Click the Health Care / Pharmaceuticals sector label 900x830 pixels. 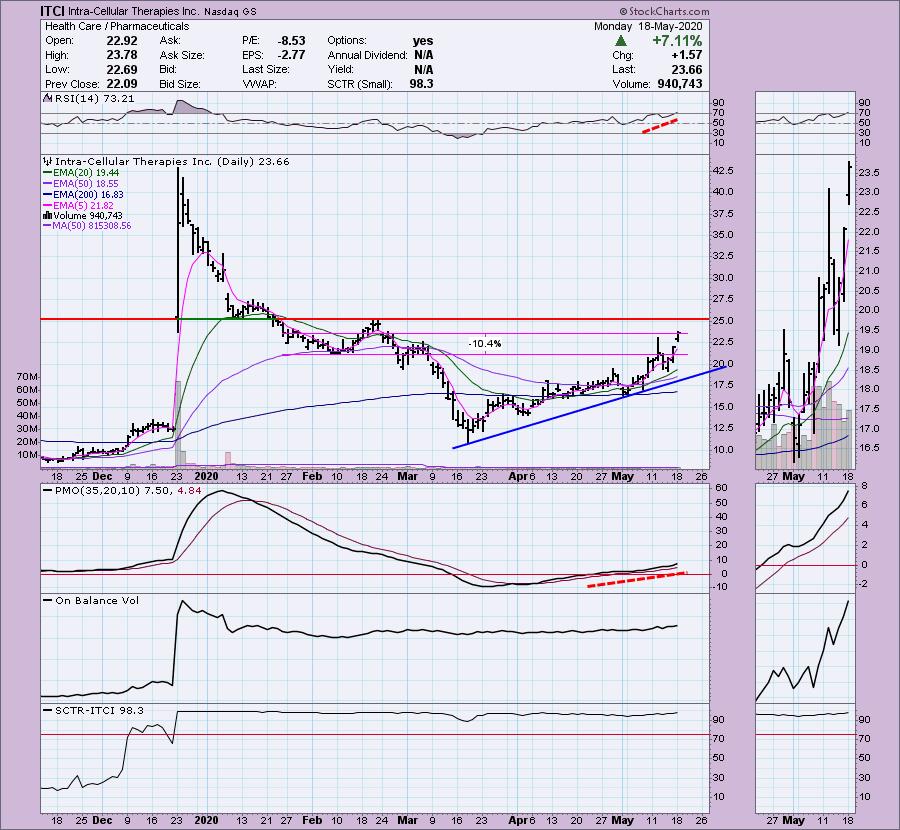117,26
